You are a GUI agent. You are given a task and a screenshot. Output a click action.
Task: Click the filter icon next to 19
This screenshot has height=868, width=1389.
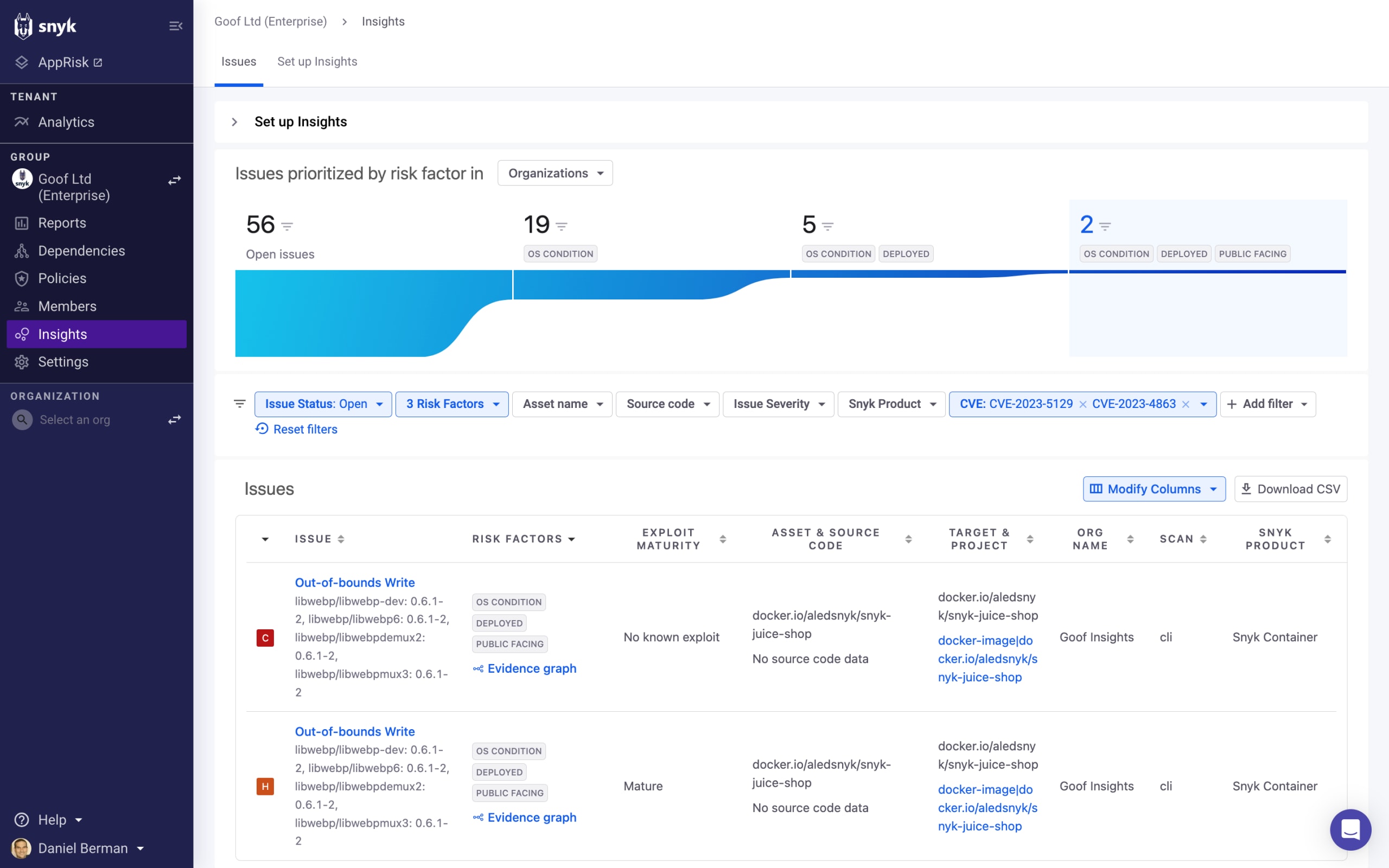pos(562,226)
